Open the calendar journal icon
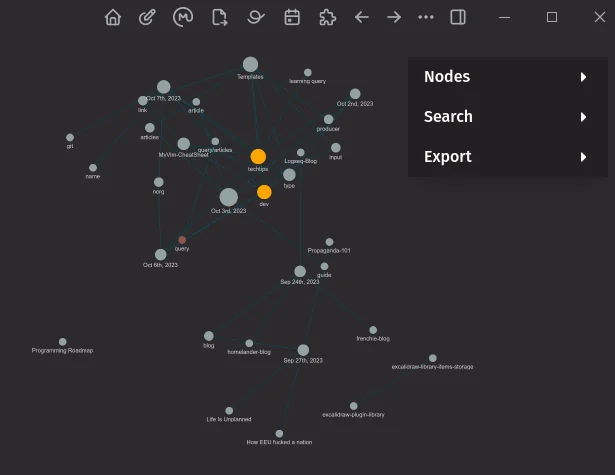615x475 pixels. [292, 17]
